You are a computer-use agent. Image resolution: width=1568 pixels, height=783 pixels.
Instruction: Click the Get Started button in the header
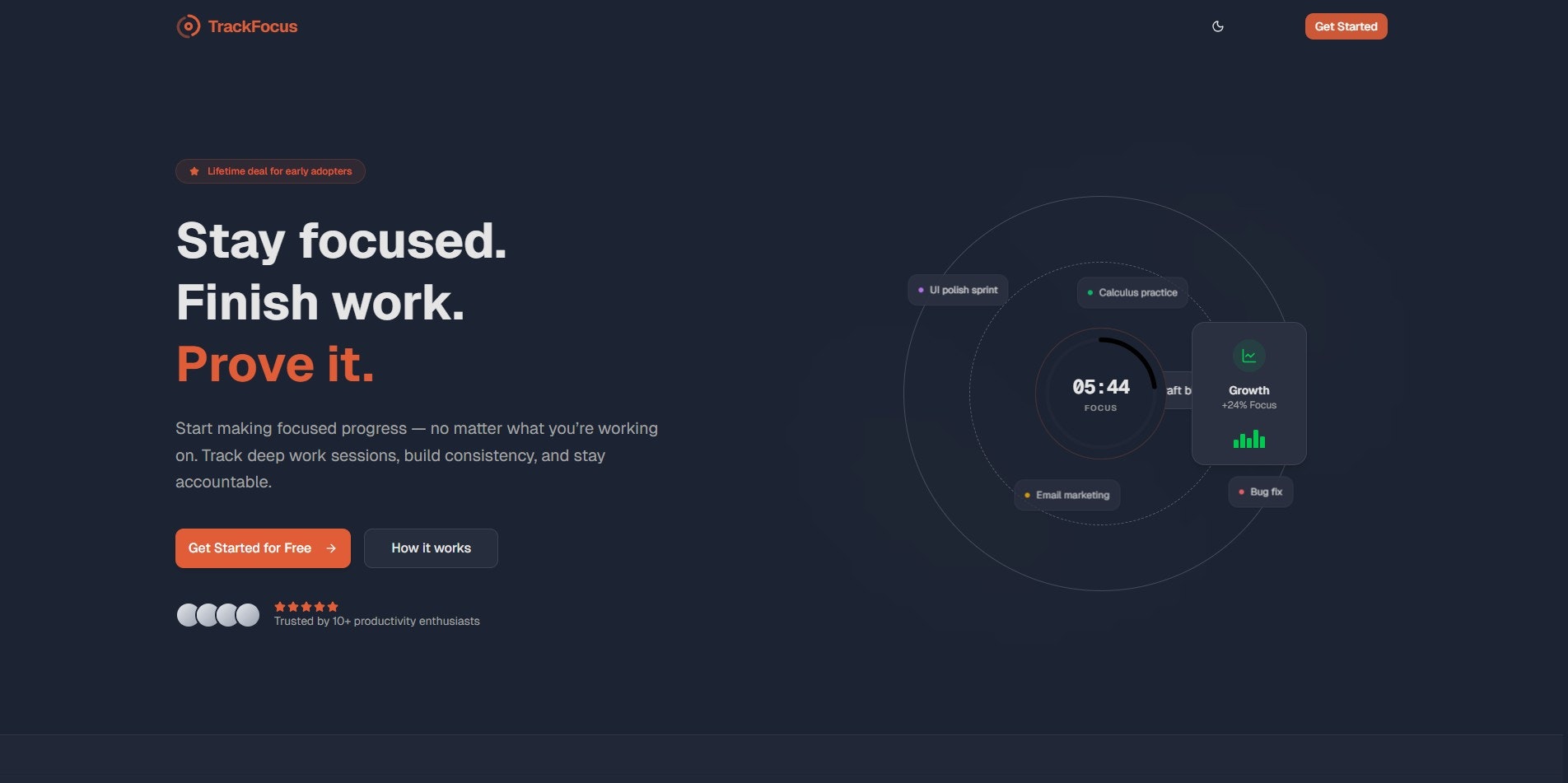pyautogui.click(x=1346, y=26)
